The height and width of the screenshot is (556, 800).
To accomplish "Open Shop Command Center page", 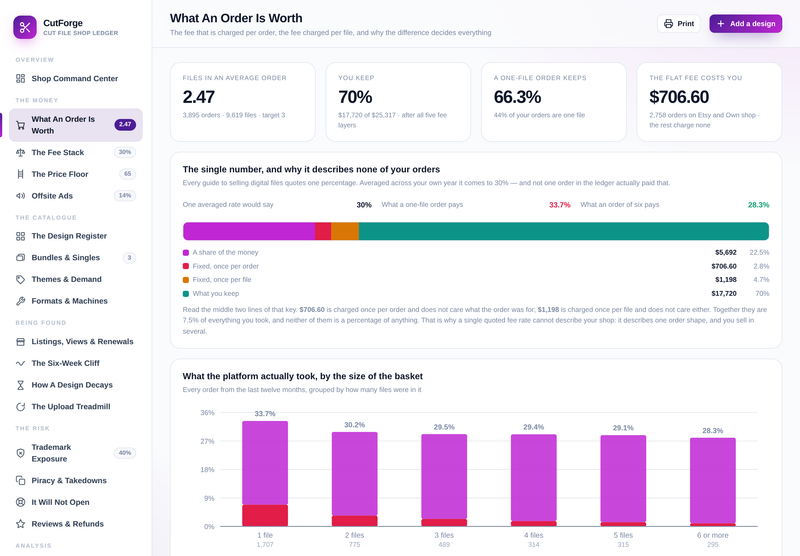I will [x=76, y=79].
